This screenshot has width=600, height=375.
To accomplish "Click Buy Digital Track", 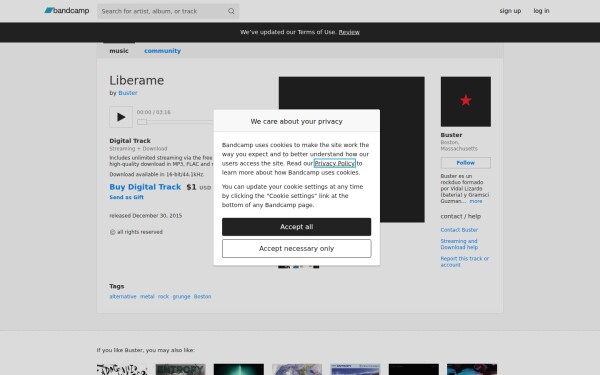I will [x=145, y=187].
